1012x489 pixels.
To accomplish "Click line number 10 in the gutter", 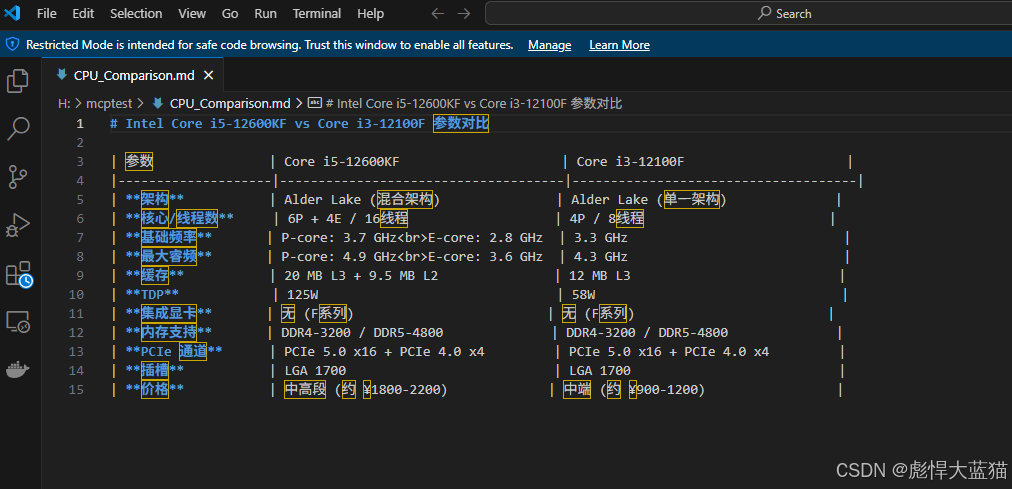I will pos(76,295).
